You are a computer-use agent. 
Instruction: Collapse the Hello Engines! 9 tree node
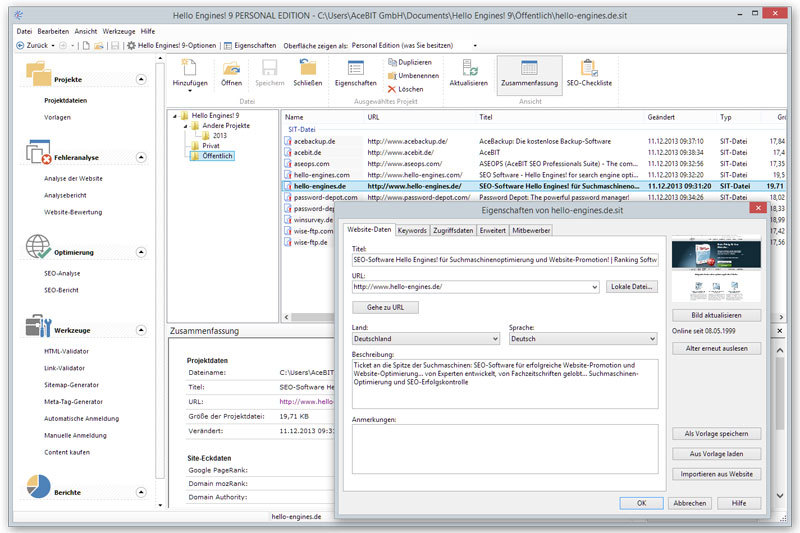[x=175, y=116]
